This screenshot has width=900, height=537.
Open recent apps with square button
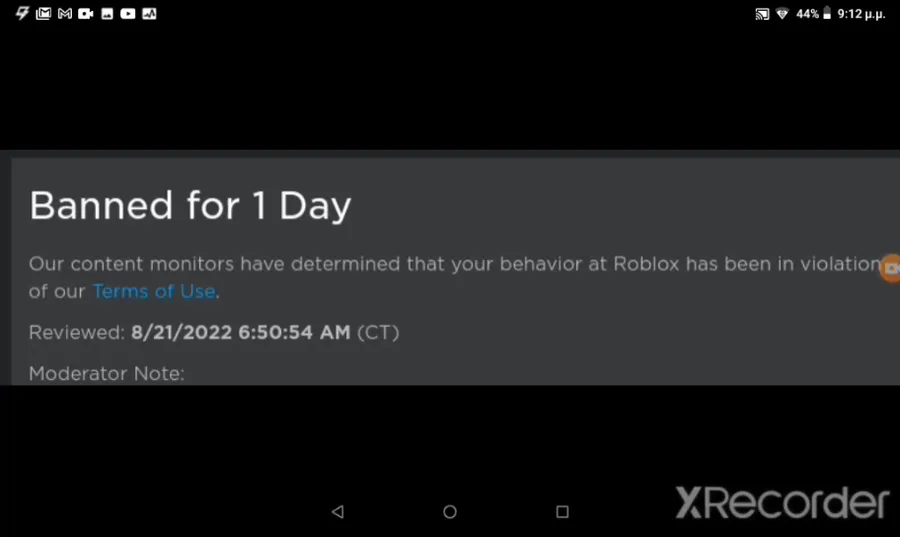[x=562, y=511]
